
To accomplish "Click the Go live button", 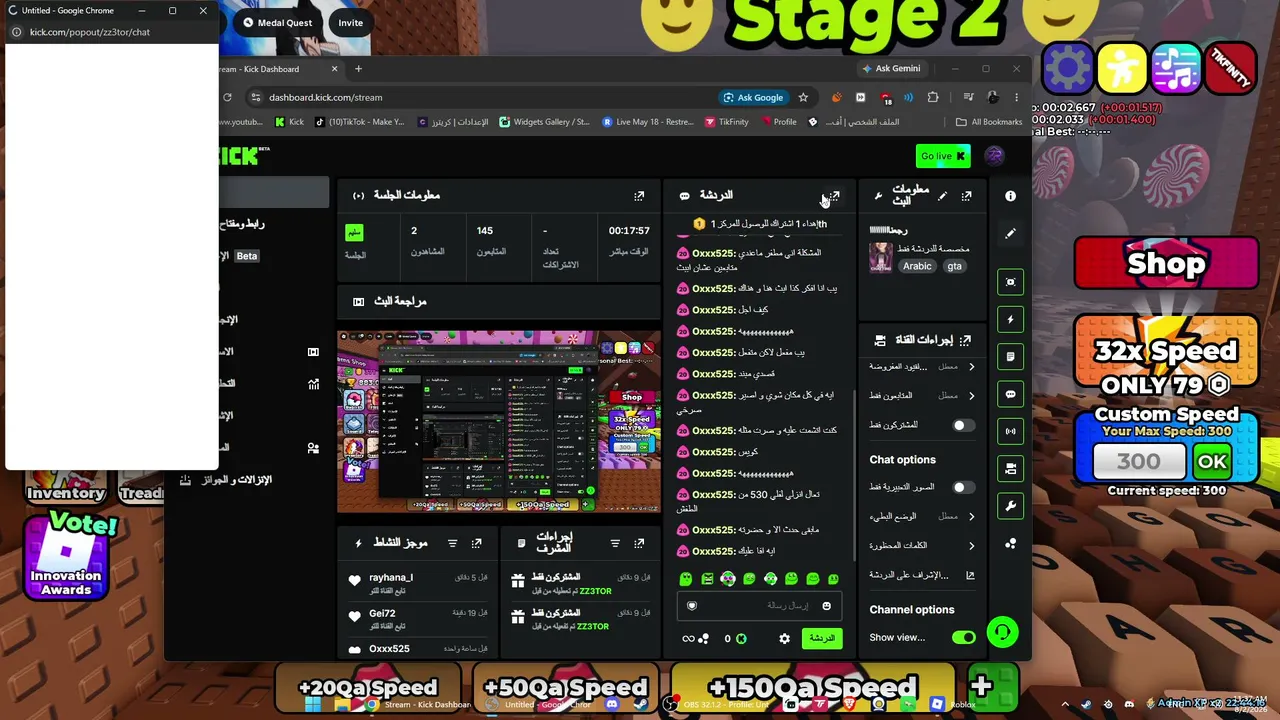I will [x=943, y=156].
